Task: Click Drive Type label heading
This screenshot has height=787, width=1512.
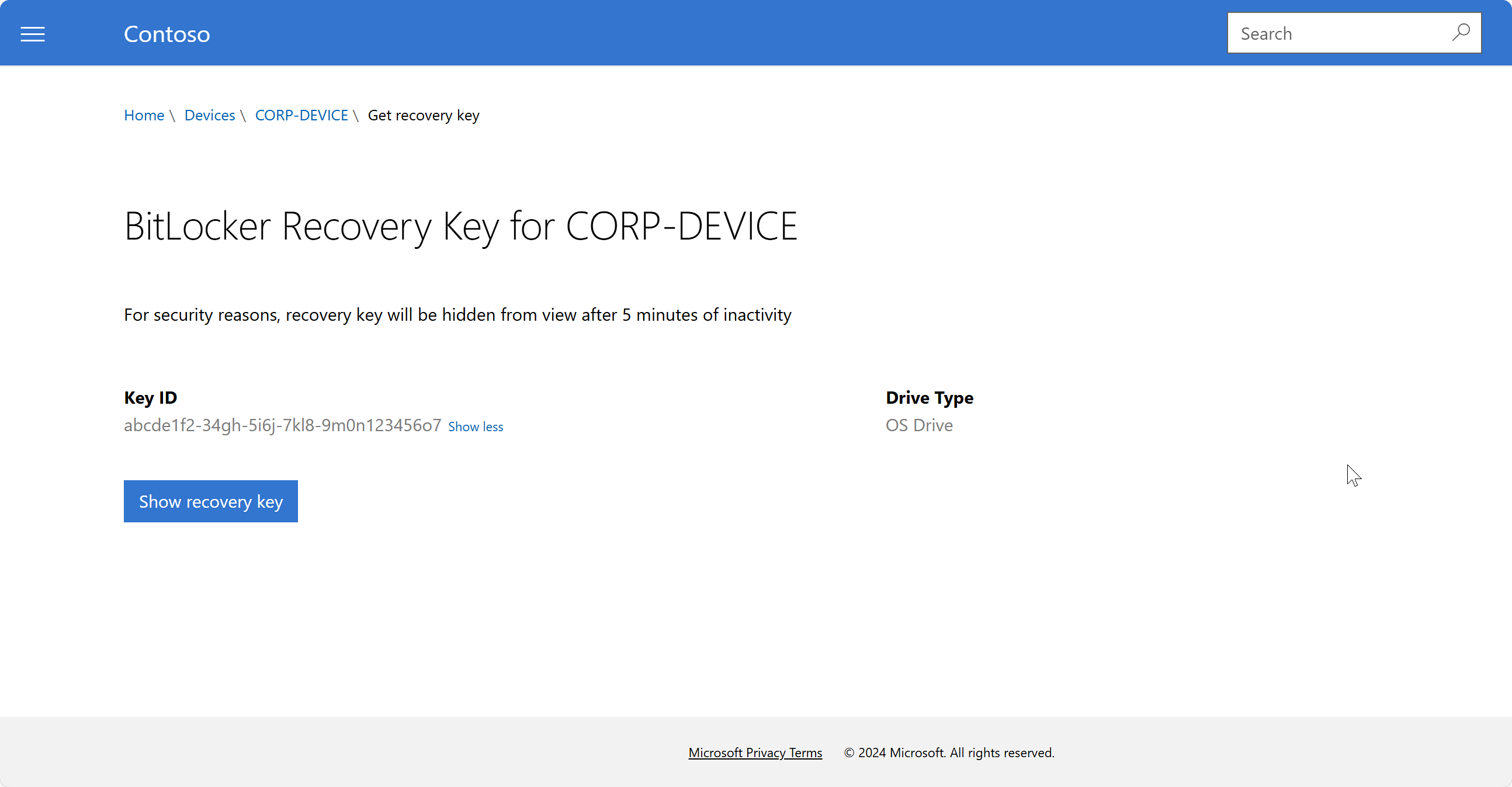Action: click(930, 397)
